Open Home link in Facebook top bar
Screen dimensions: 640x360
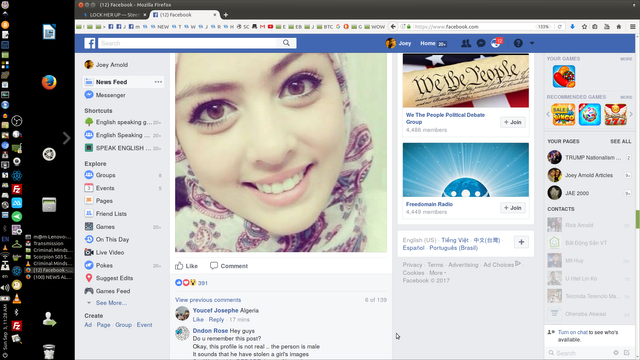click(428, 43)
